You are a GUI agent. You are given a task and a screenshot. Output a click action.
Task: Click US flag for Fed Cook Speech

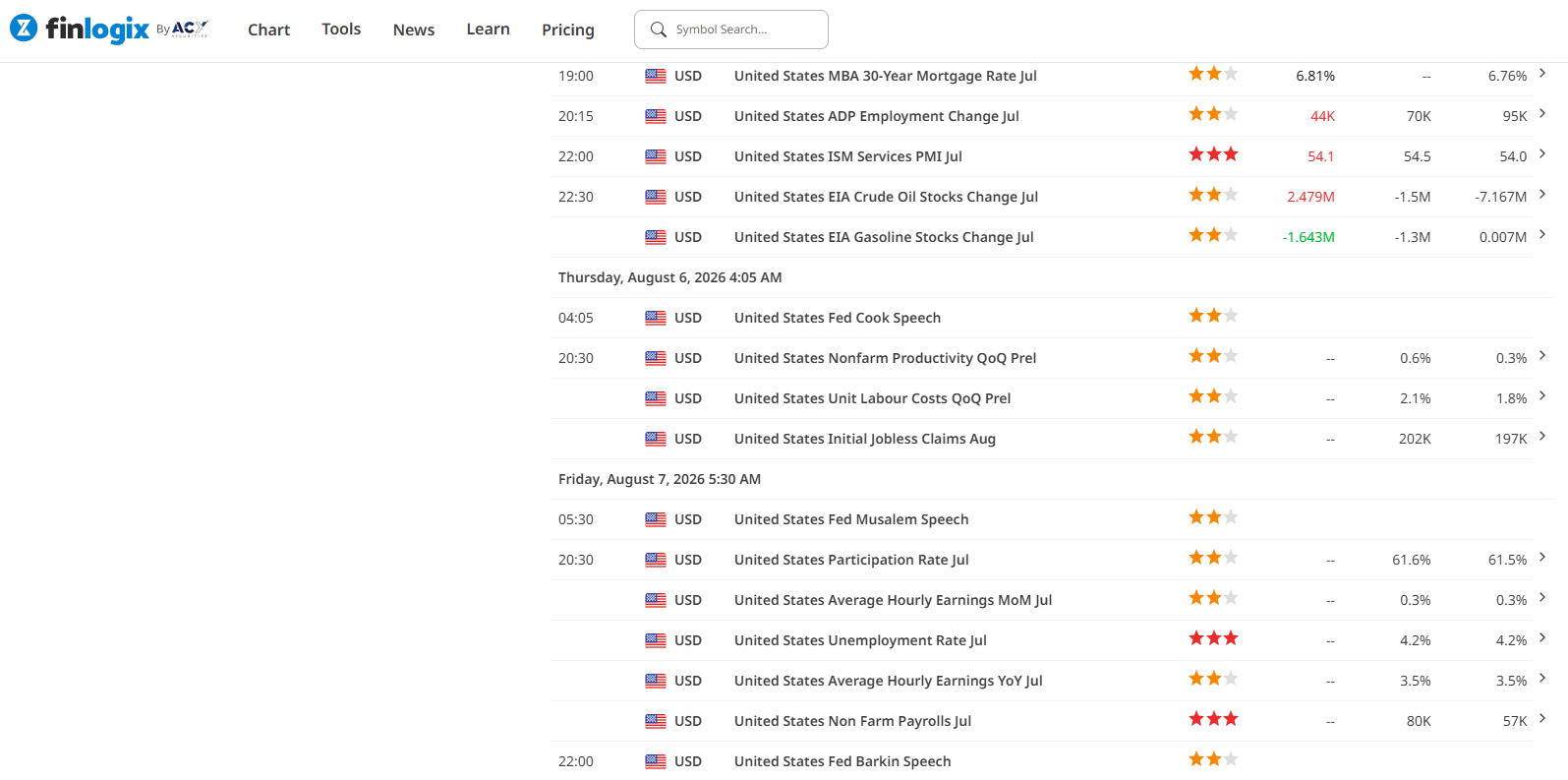tap(656, 318)
